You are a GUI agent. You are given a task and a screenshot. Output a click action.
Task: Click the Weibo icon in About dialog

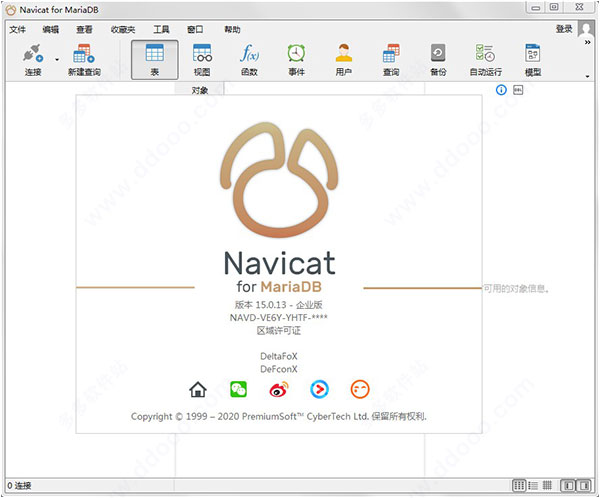[279, 390]
